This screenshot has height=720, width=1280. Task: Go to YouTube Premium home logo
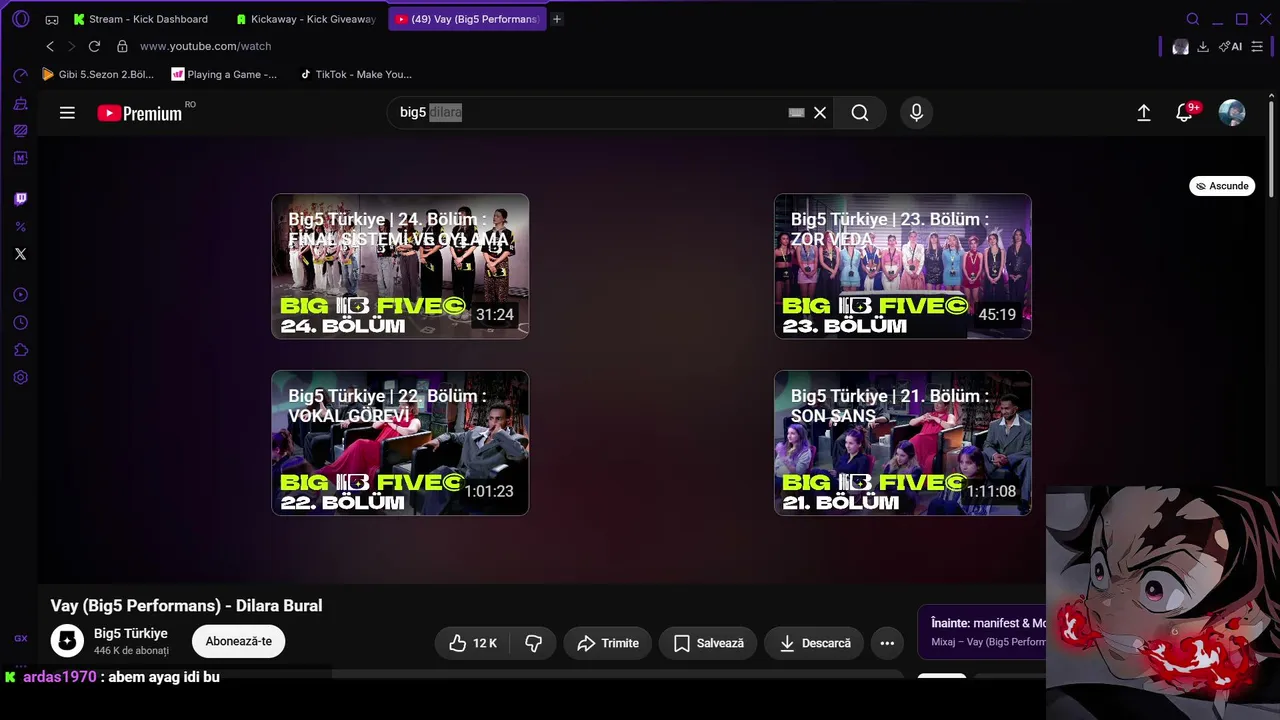tap(140, 113)
